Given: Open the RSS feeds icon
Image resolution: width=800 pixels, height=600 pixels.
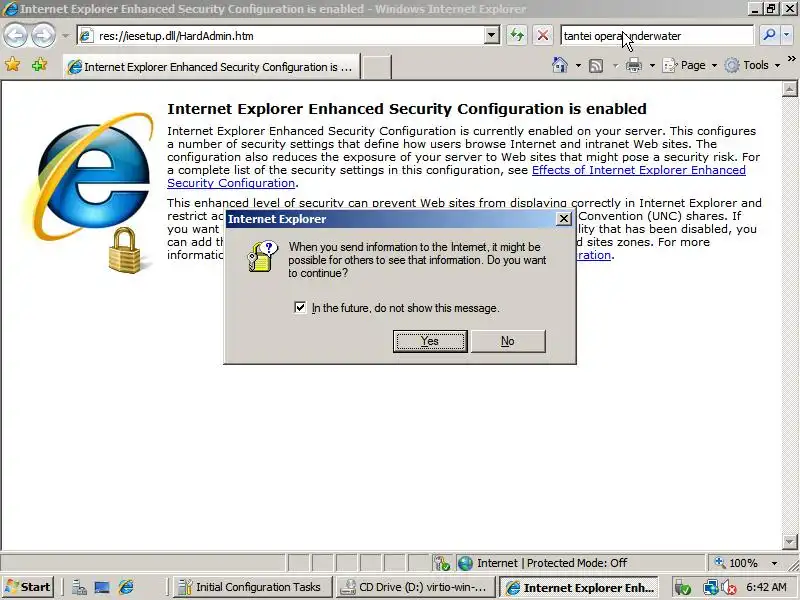Looking at the screenshot, I should coord(596,66).
